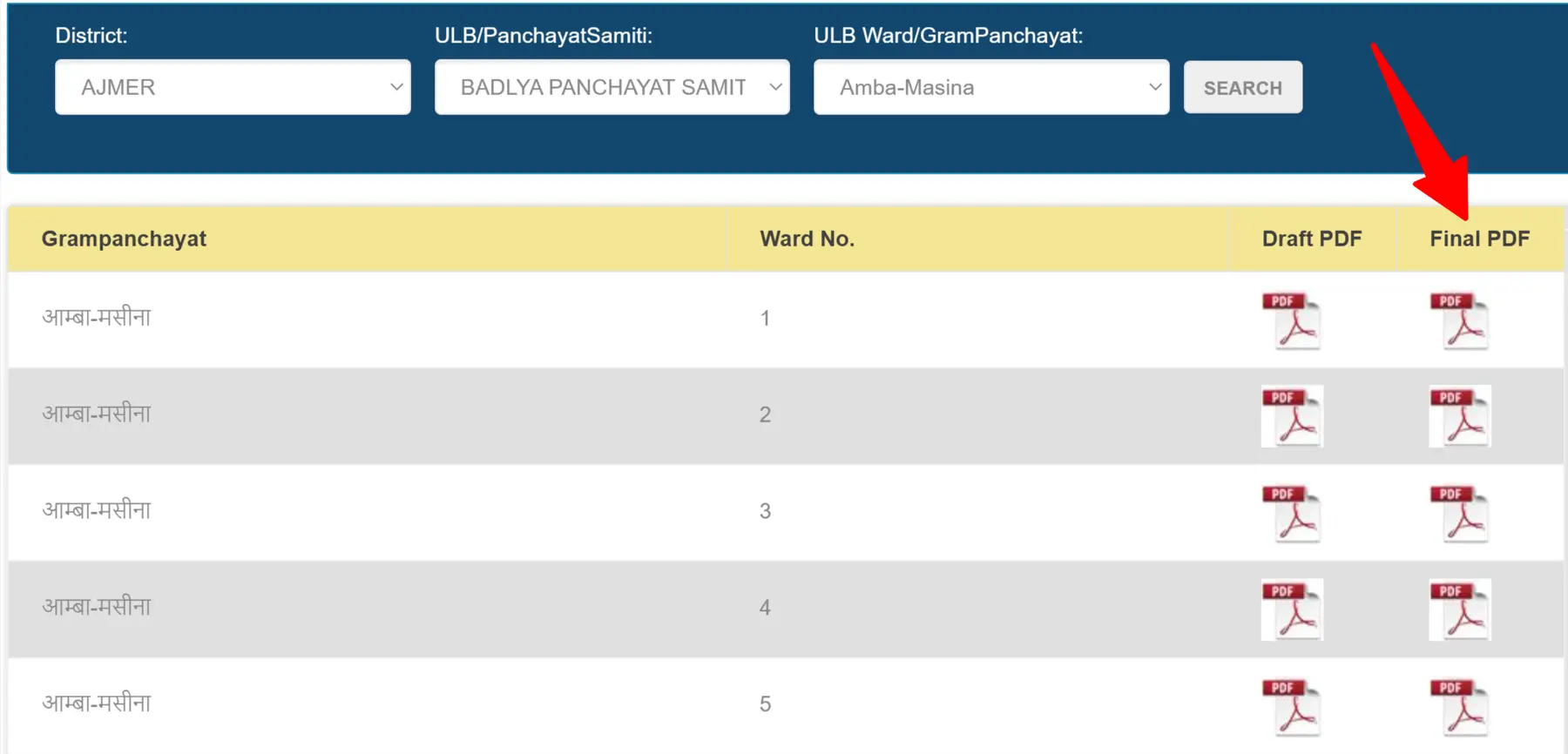The height and width of the screenshot is (754, 1568).
Task: Open Draft PDF for ward 5
Action: [x=1292, y=706]
